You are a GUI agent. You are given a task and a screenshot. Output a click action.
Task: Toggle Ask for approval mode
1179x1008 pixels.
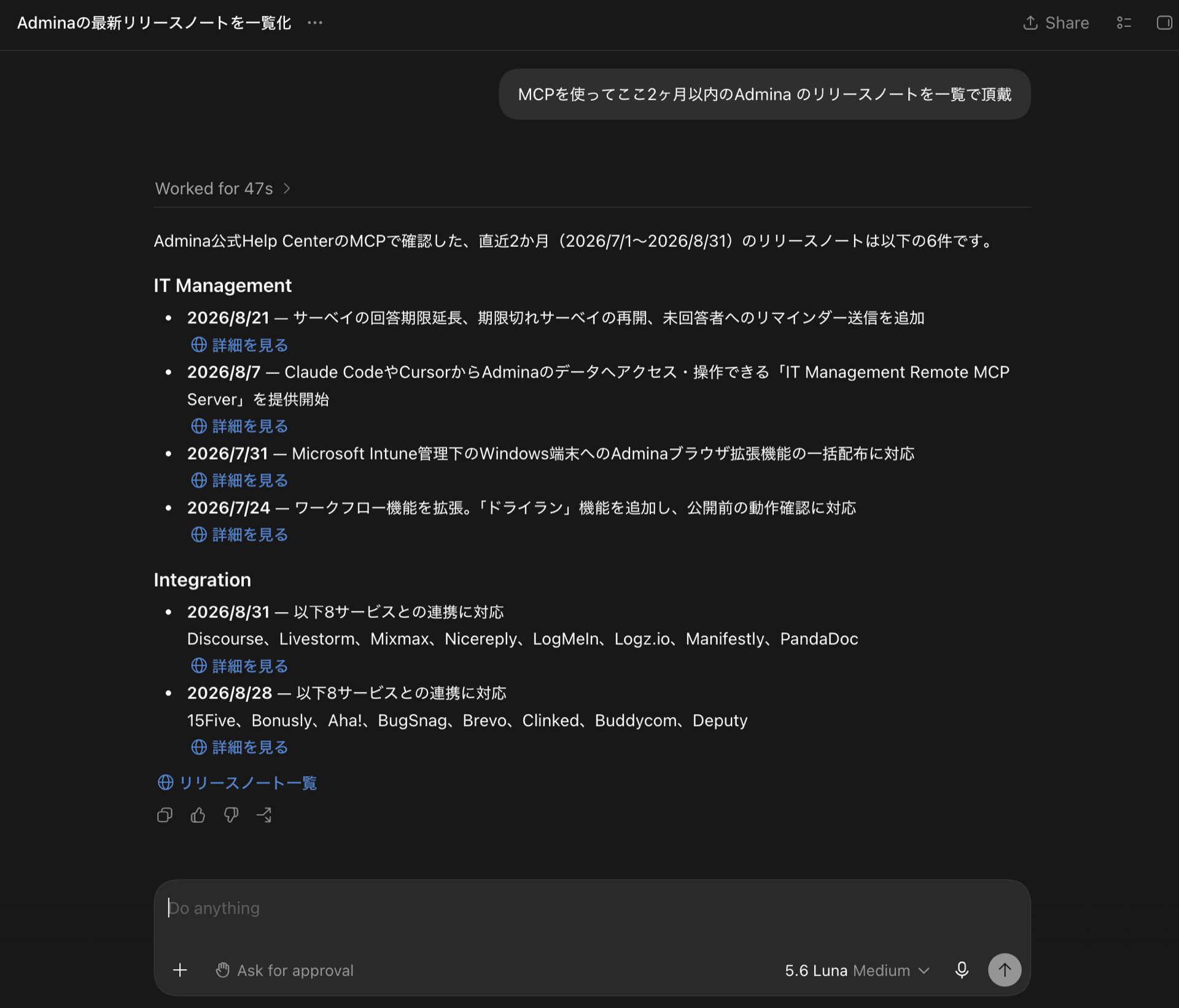pyautogui.click(x=284, y=971)
